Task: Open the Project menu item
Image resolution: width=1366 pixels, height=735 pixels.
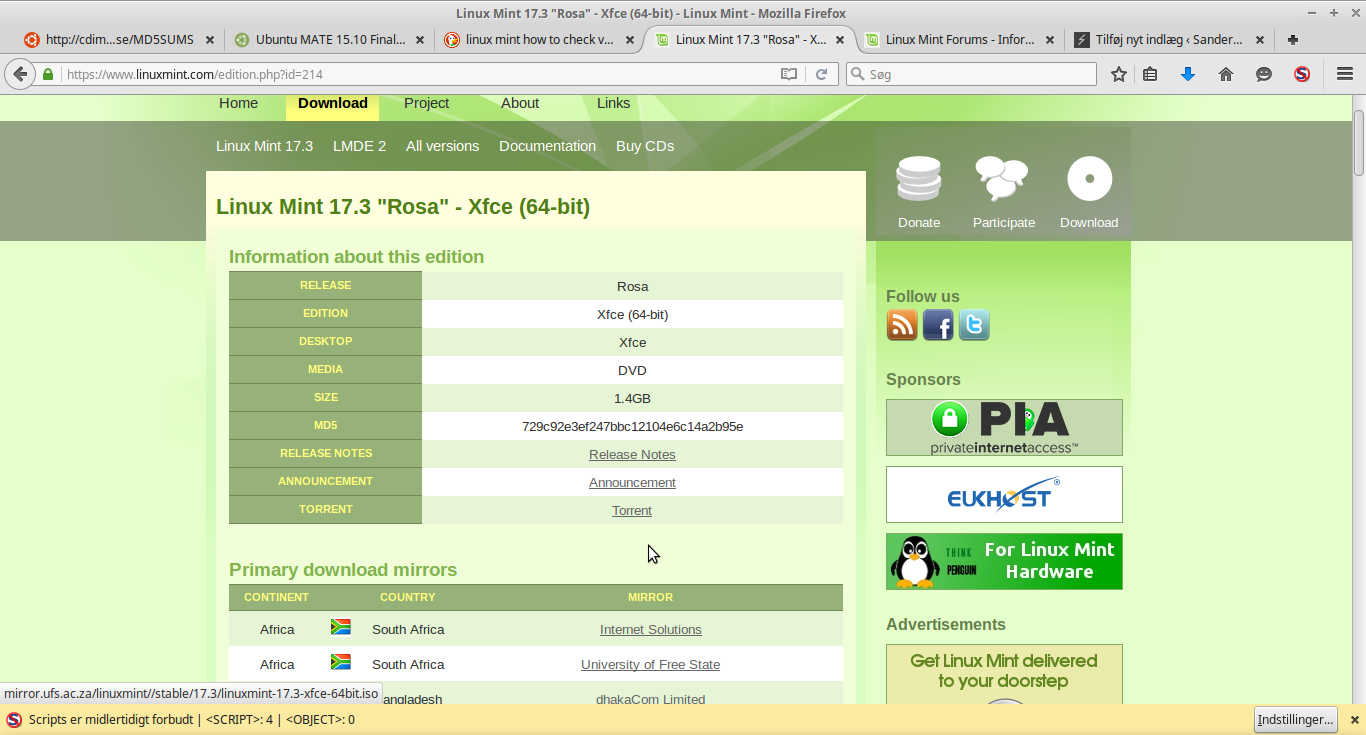Action: [426, 103]
